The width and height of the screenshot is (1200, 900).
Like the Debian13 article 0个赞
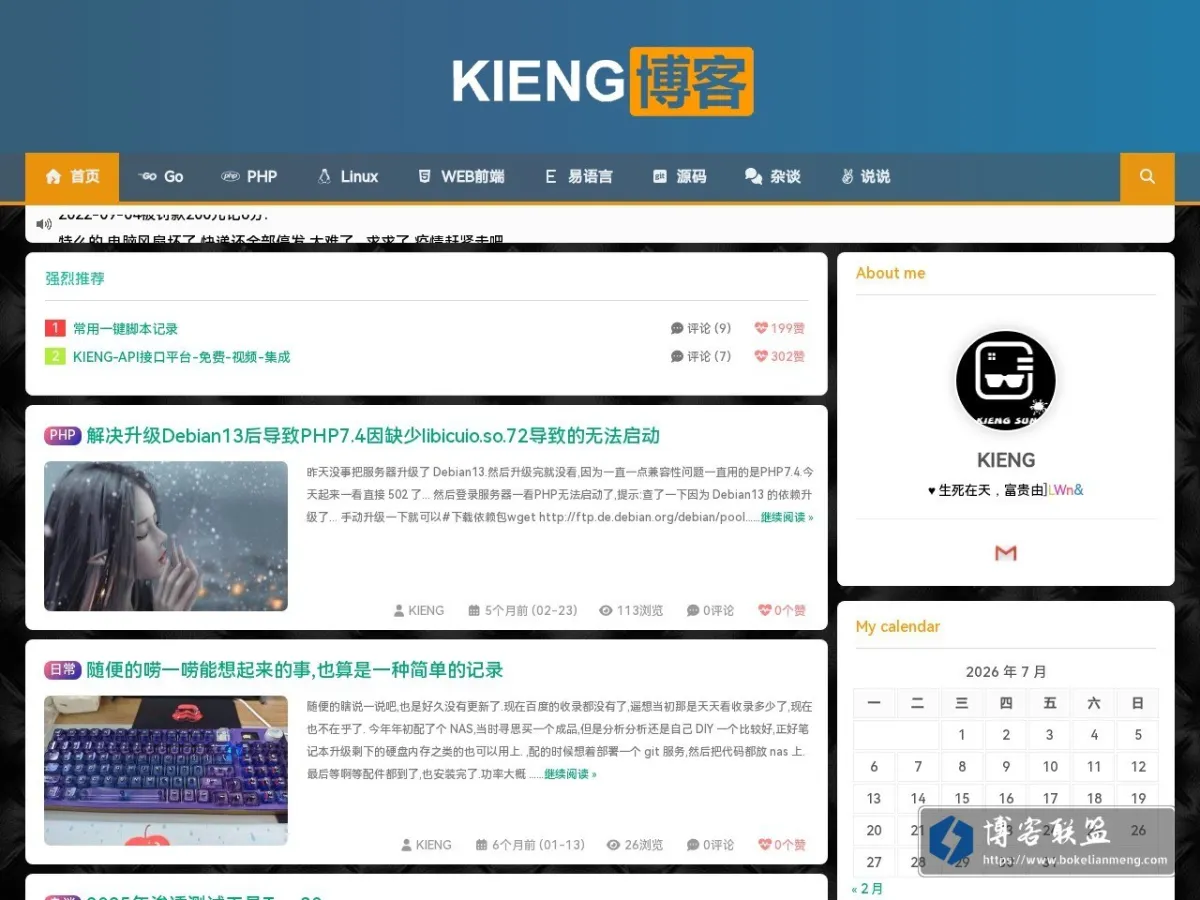click(782, 611)
